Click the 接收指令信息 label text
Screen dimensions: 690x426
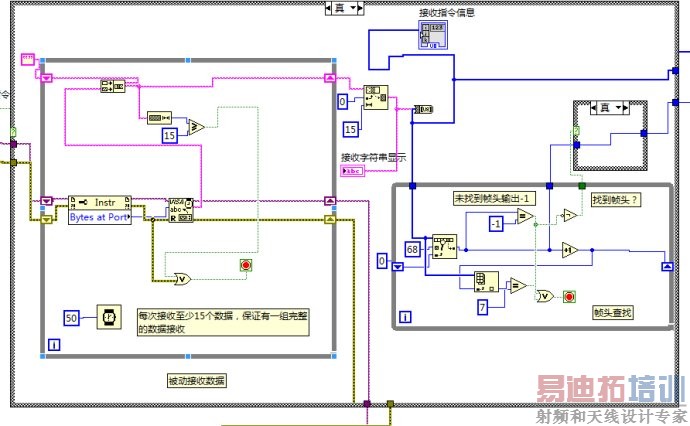(447, 12)
